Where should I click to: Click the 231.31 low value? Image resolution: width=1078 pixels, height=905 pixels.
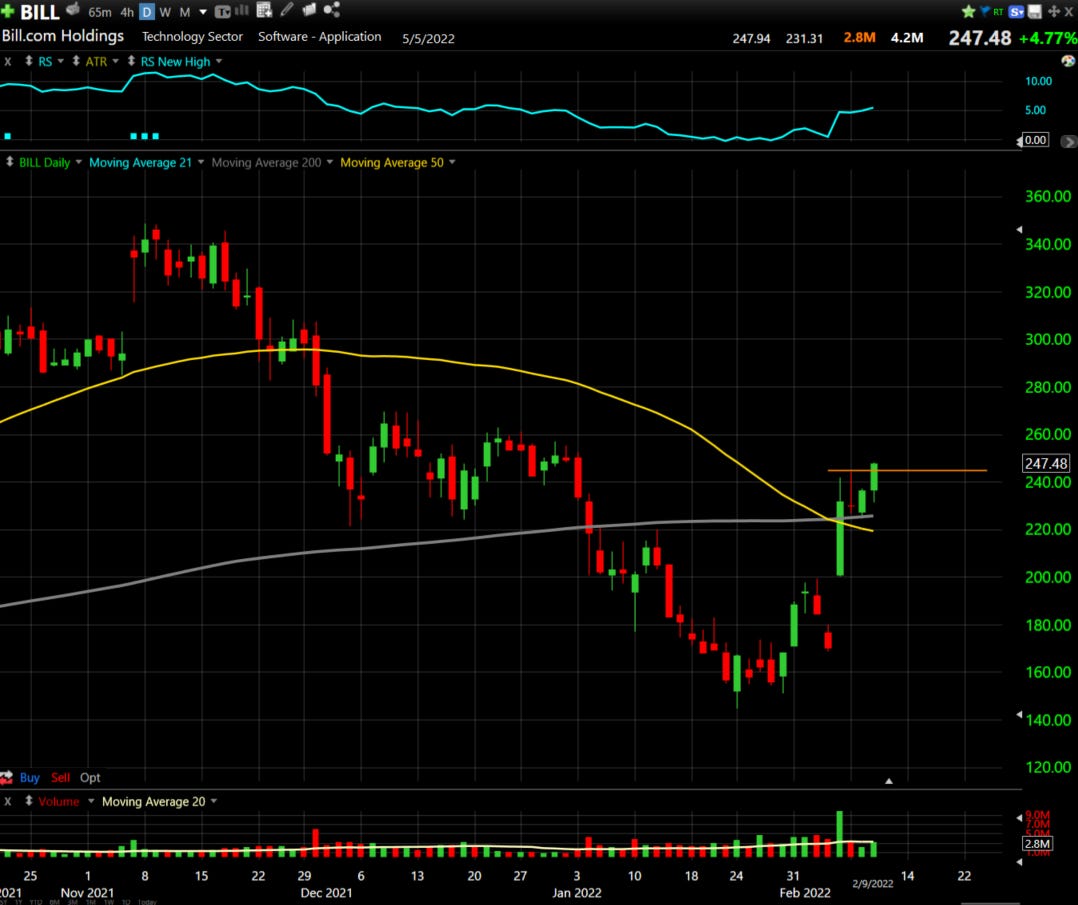[804, 39]
